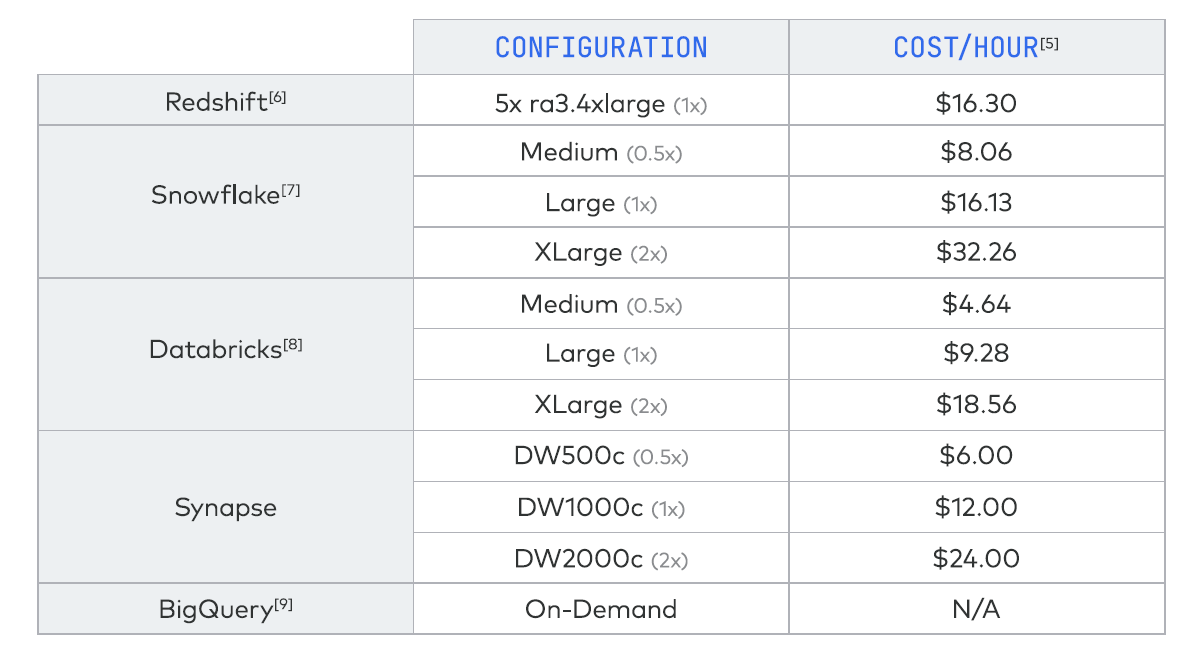This screenshot has height=663, width=1197.
Task: Click the 5x ra3.4xlarge configuration cell
Action: click(601, 103)
